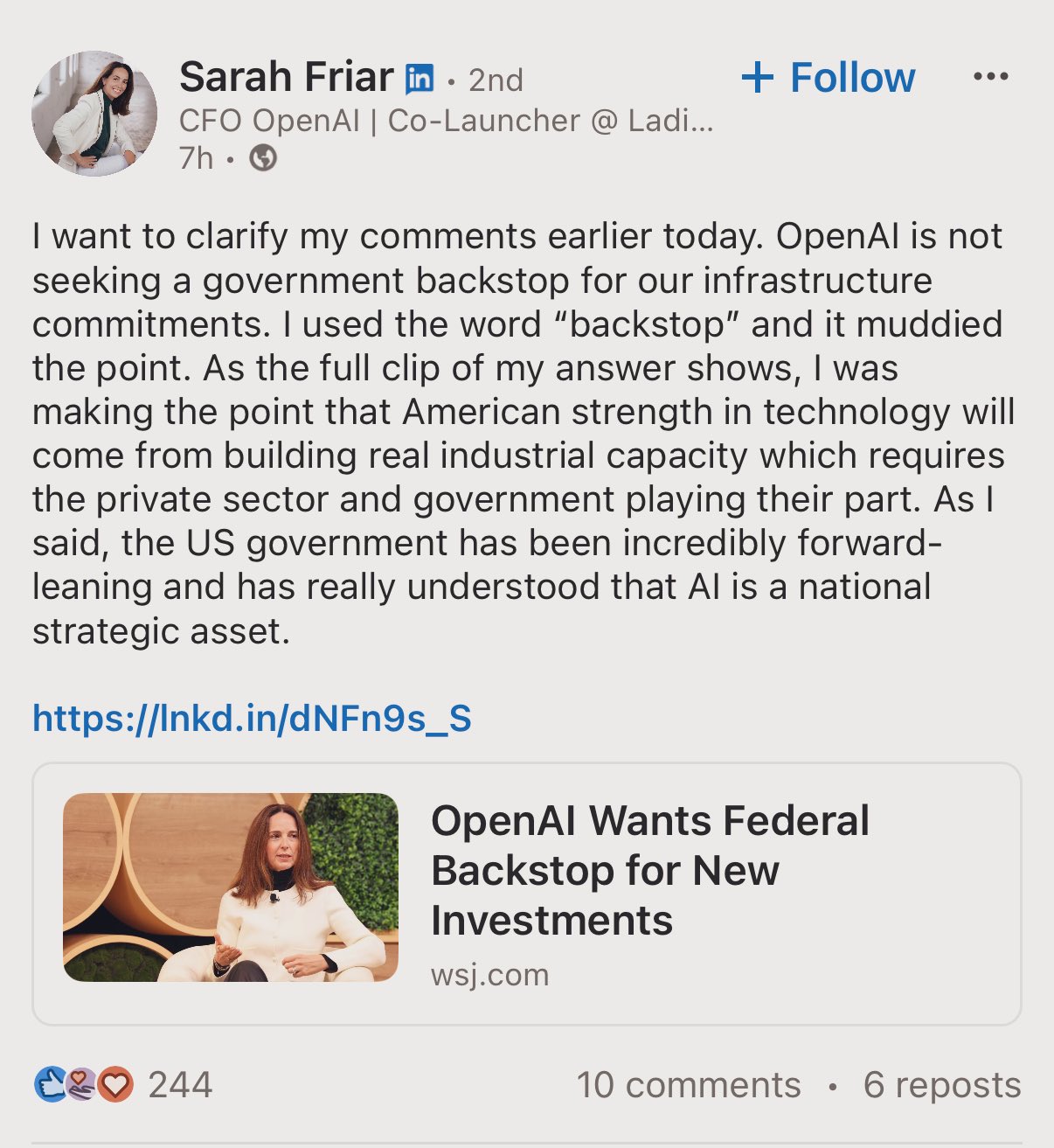View the 244 reactions list

coord(180,1085)
